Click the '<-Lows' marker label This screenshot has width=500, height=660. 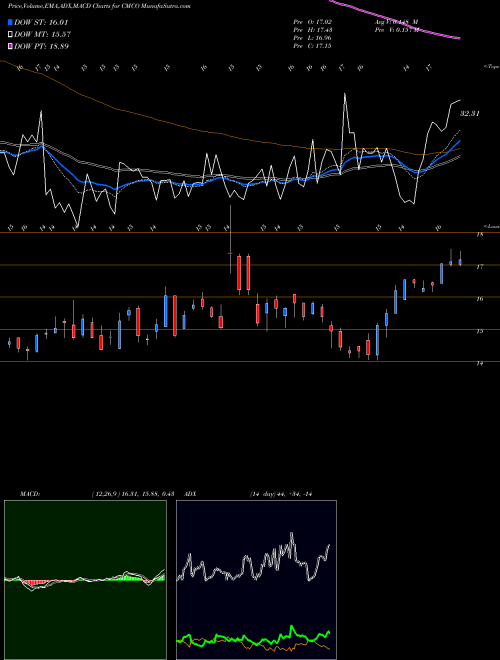[x=491, y=226]
